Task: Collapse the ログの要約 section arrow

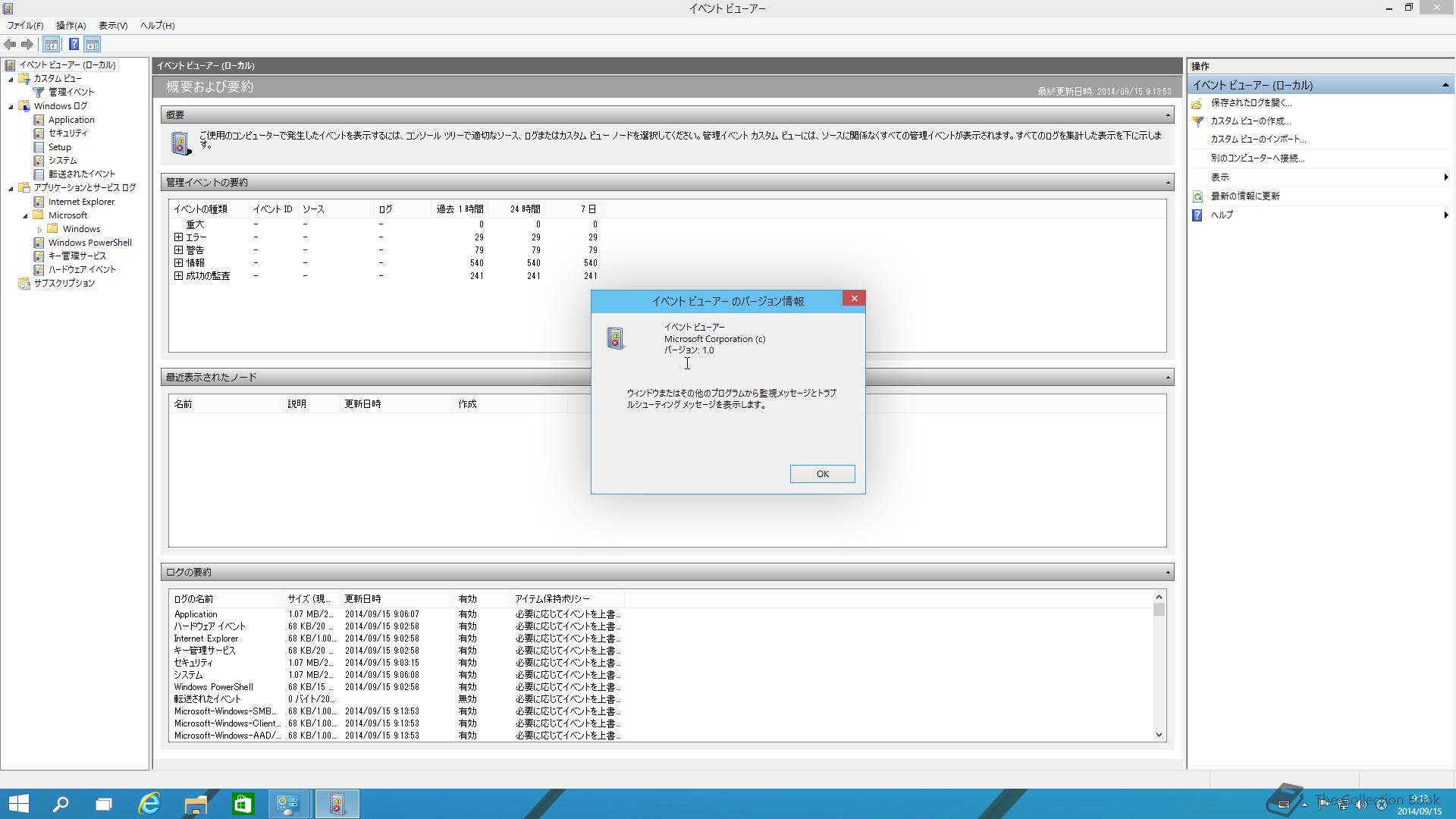Action: pos(1168,573)
